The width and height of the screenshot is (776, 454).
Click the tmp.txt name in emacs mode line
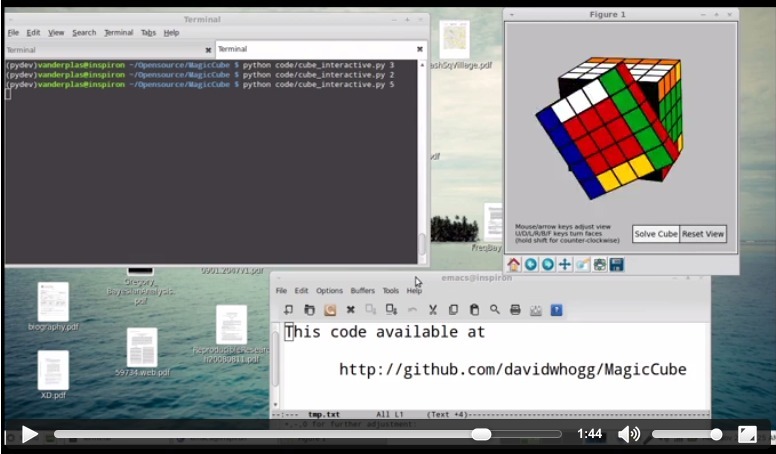324,414
